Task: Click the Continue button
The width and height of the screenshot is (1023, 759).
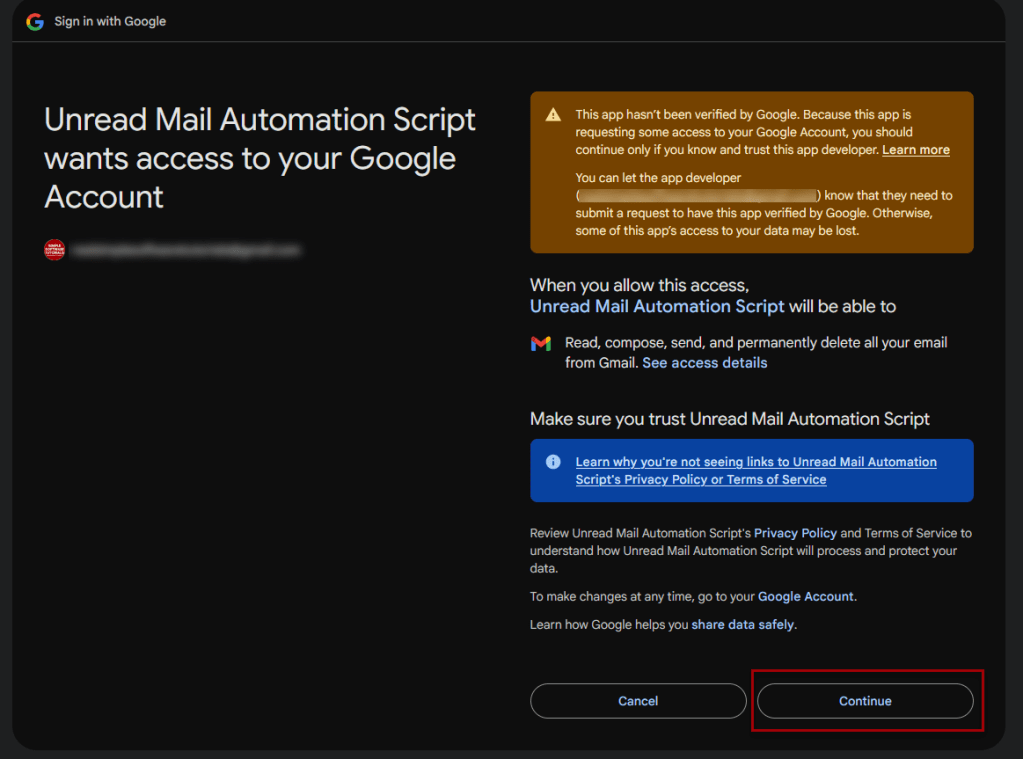Action: (x=865, y=701)
